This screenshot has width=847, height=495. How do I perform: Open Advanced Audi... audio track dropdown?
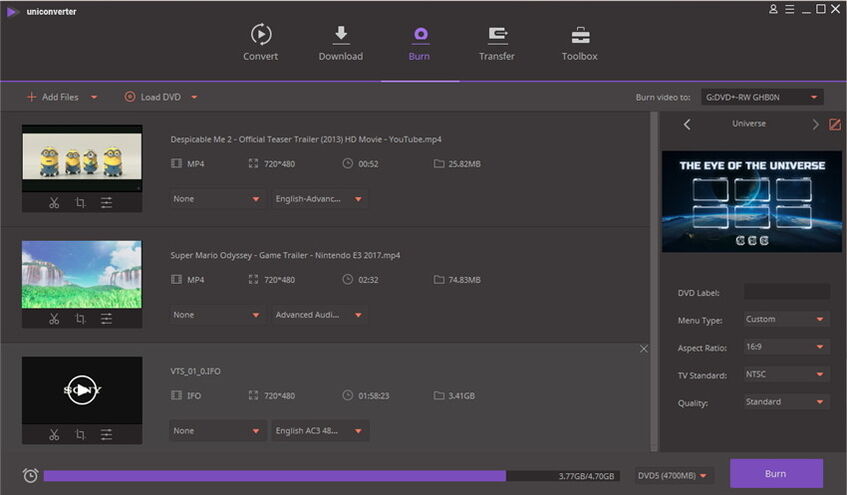click(x=319, y=315)
